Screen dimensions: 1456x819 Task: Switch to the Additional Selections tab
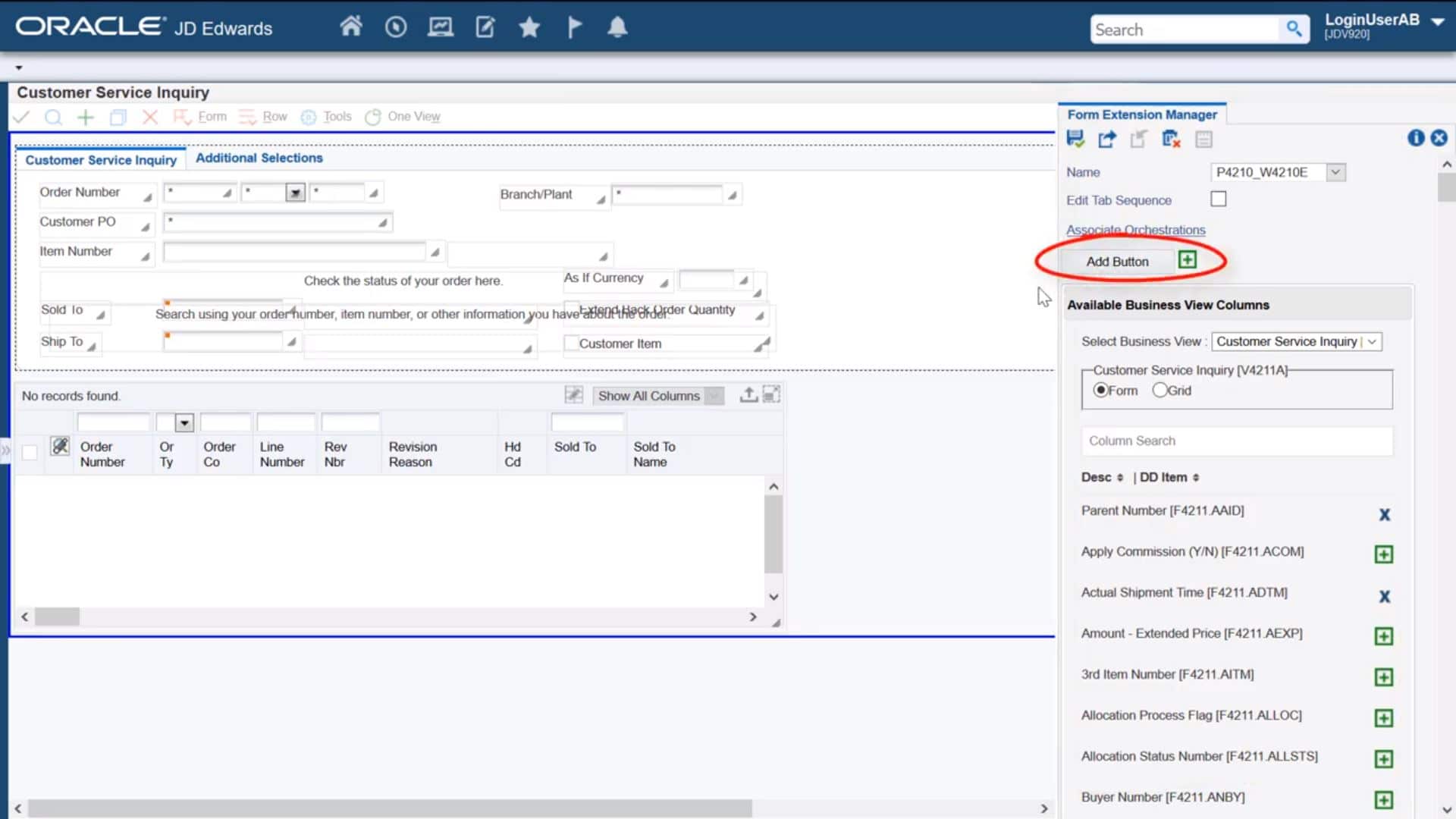[259, 158]
